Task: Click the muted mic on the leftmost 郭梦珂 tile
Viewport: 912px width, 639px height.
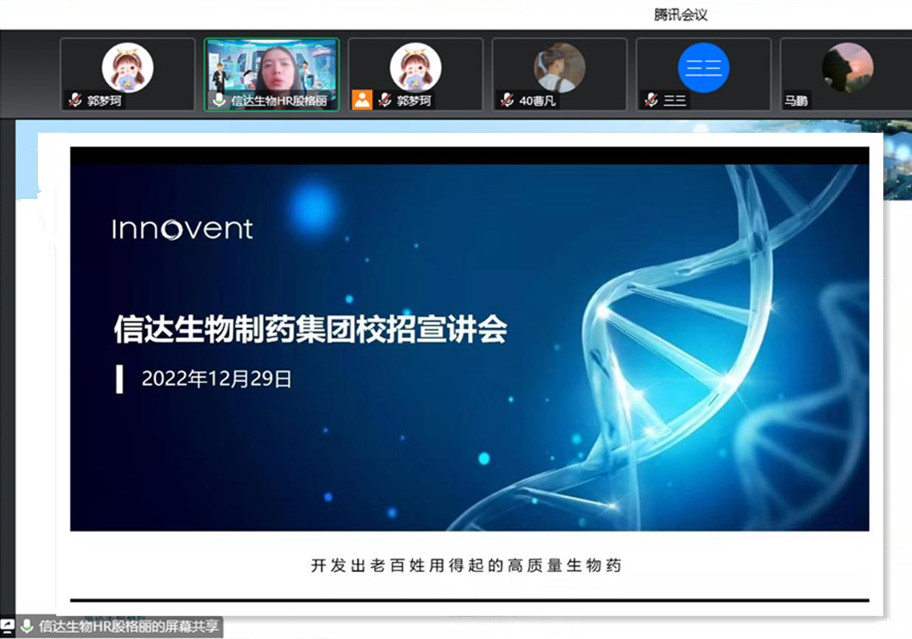Action: click(75, 100)
